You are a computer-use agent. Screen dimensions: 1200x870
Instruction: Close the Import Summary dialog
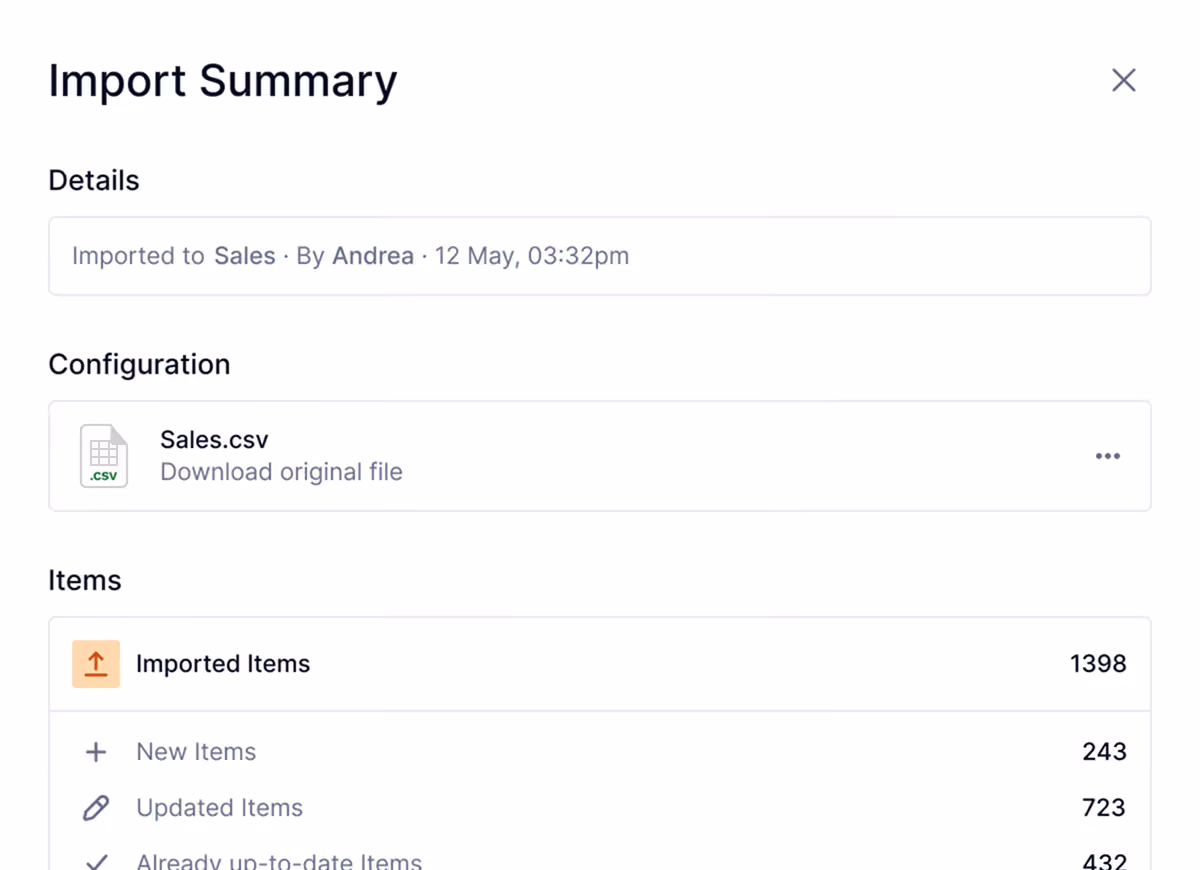[1124, 81]
